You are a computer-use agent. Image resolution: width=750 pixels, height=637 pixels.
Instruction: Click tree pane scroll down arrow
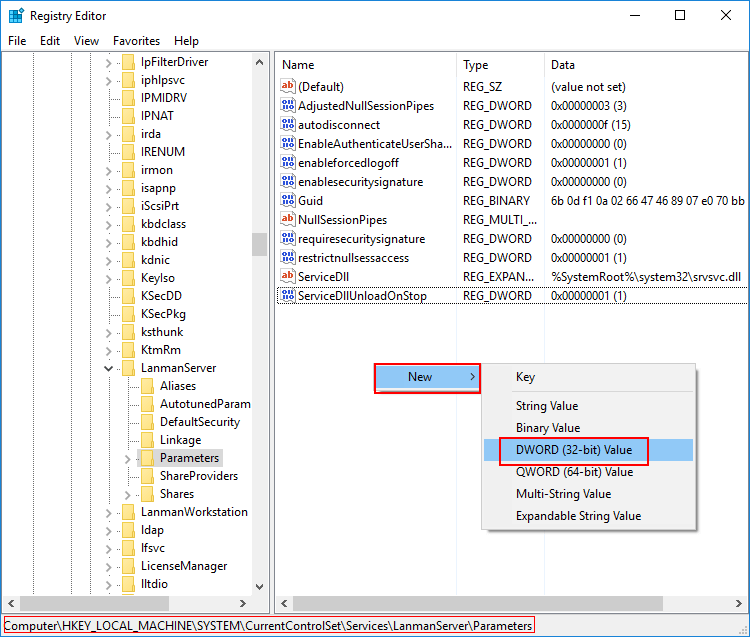click(x=259, y=586)
